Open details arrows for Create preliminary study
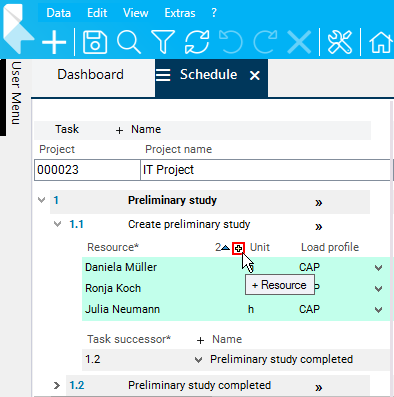Image resolution: width=394 pixels, height=397 pixels. pyautogui.click(x=319, y=227)
